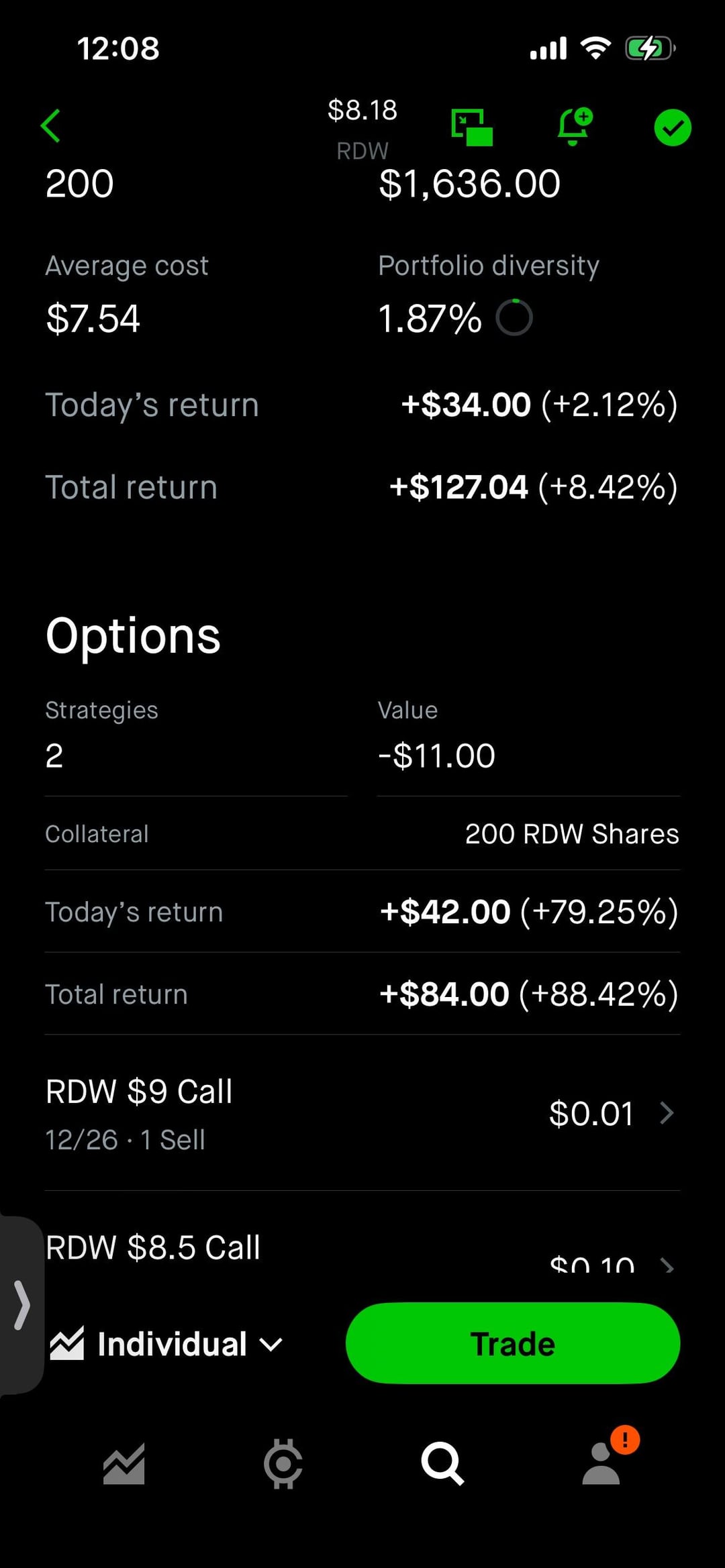Open the crypto tab icon
The width and height of the screenshot is (725, 1568).
(283, 1463)
